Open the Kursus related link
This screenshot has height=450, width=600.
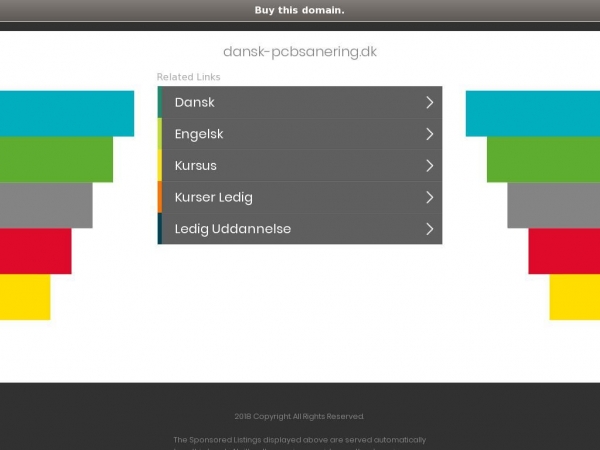coord(300,165)
